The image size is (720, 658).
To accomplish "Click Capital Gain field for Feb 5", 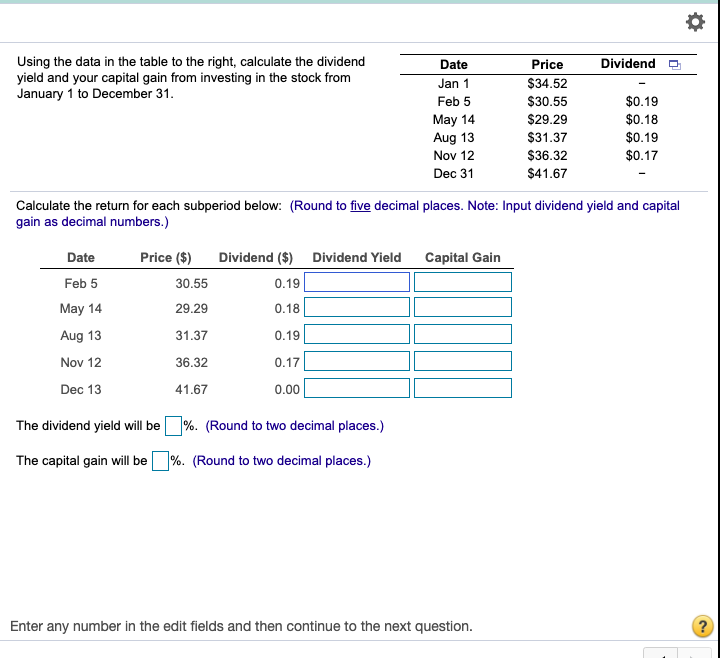I will [x=463, y=282].
